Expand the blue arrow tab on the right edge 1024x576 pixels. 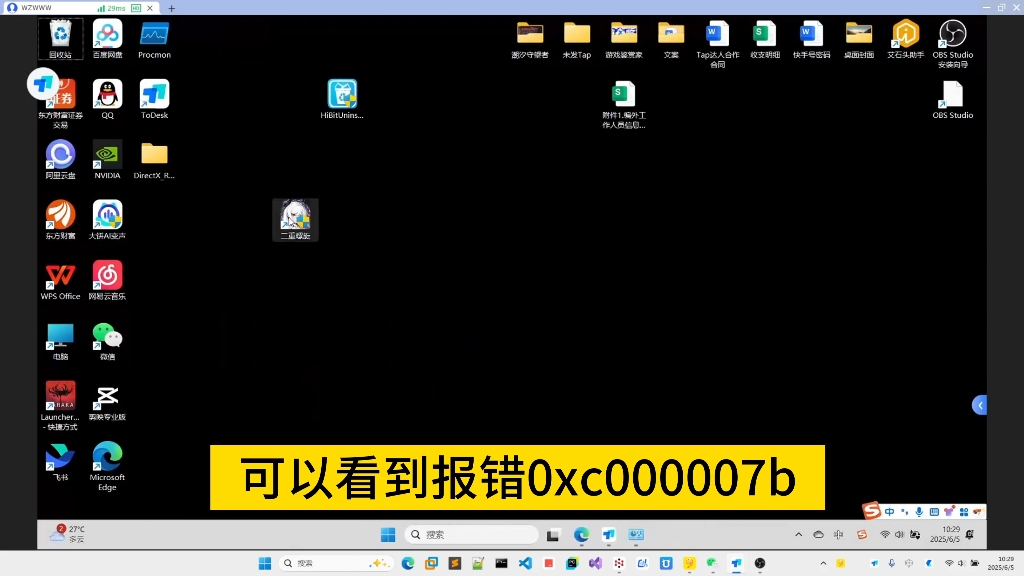(979, 404)
